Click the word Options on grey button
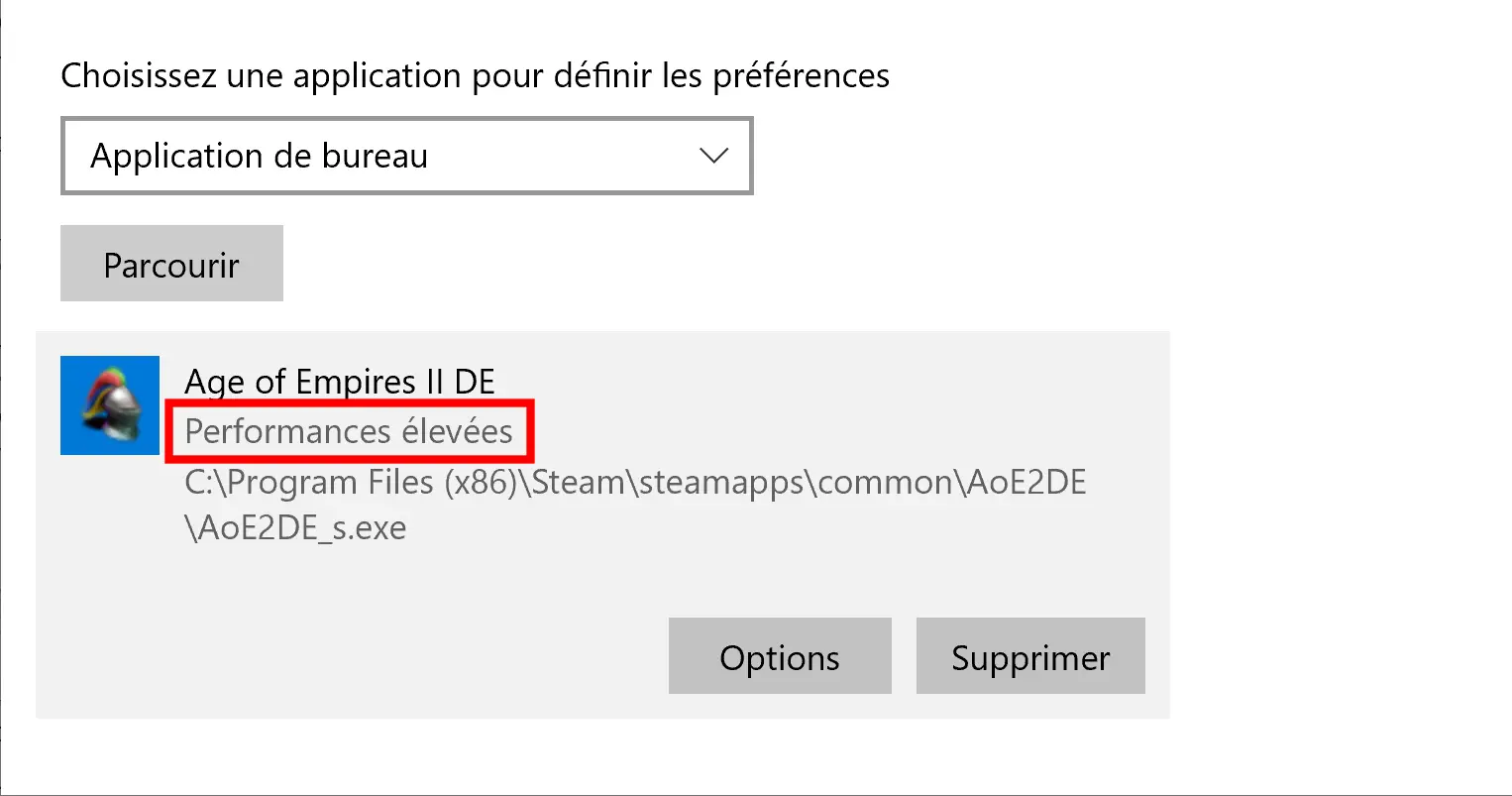This screenshot has height=796, width=1512. click(780, 658)
